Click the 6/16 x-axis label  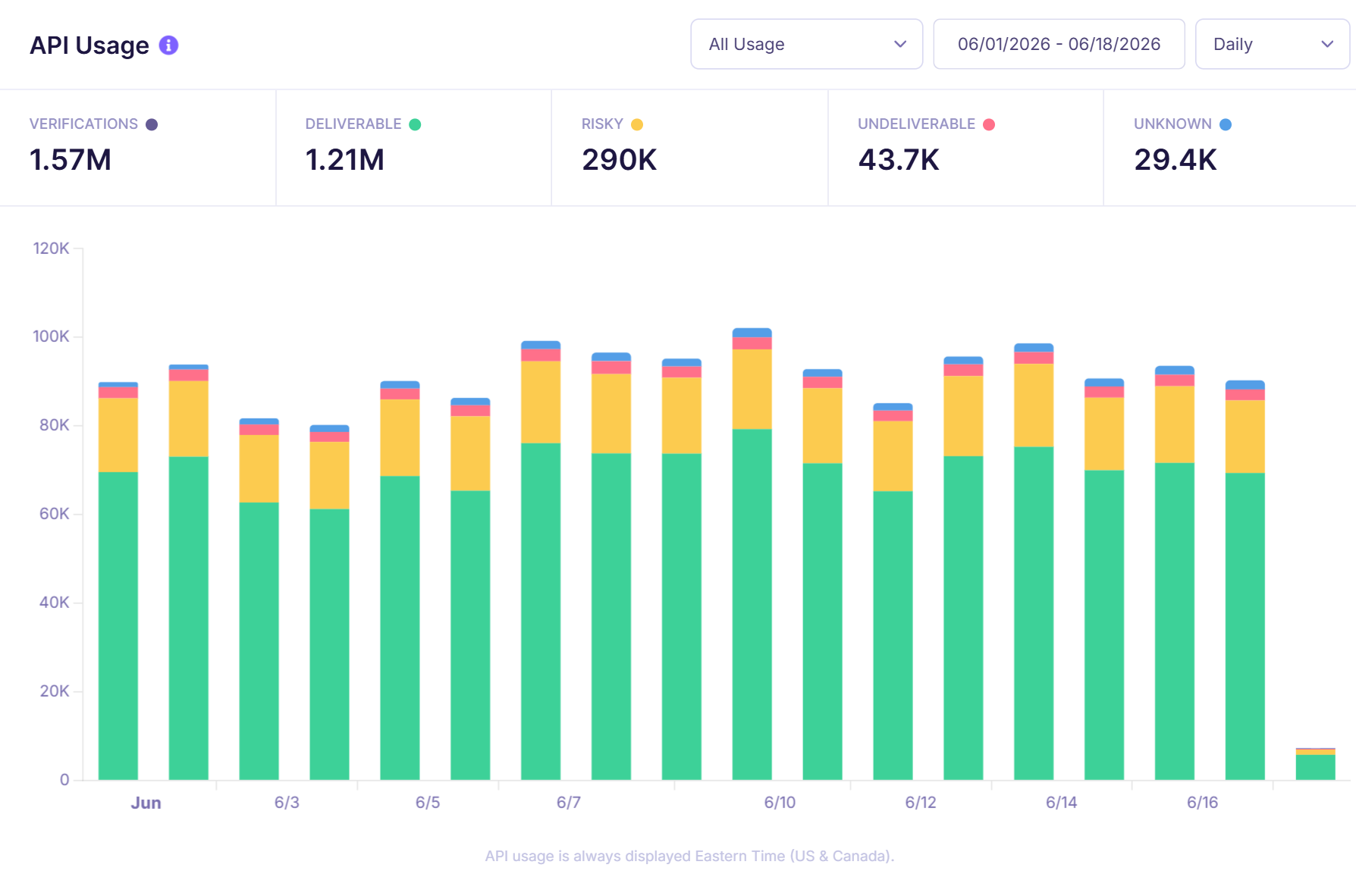(1202, 803)
